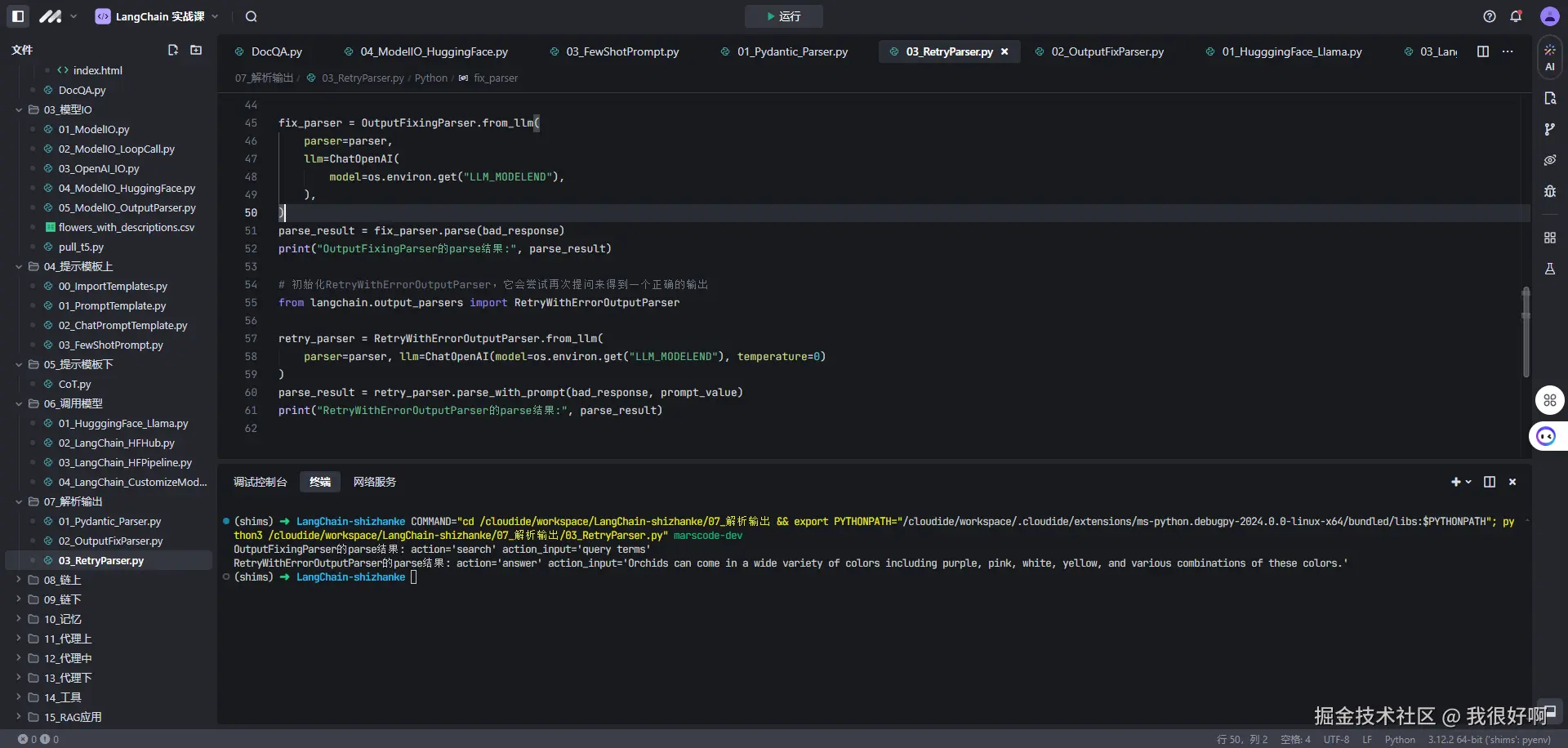Split the editor with the layout icon
The width and height of the screenshot is (1568, 748).
tap(1483, 51)
